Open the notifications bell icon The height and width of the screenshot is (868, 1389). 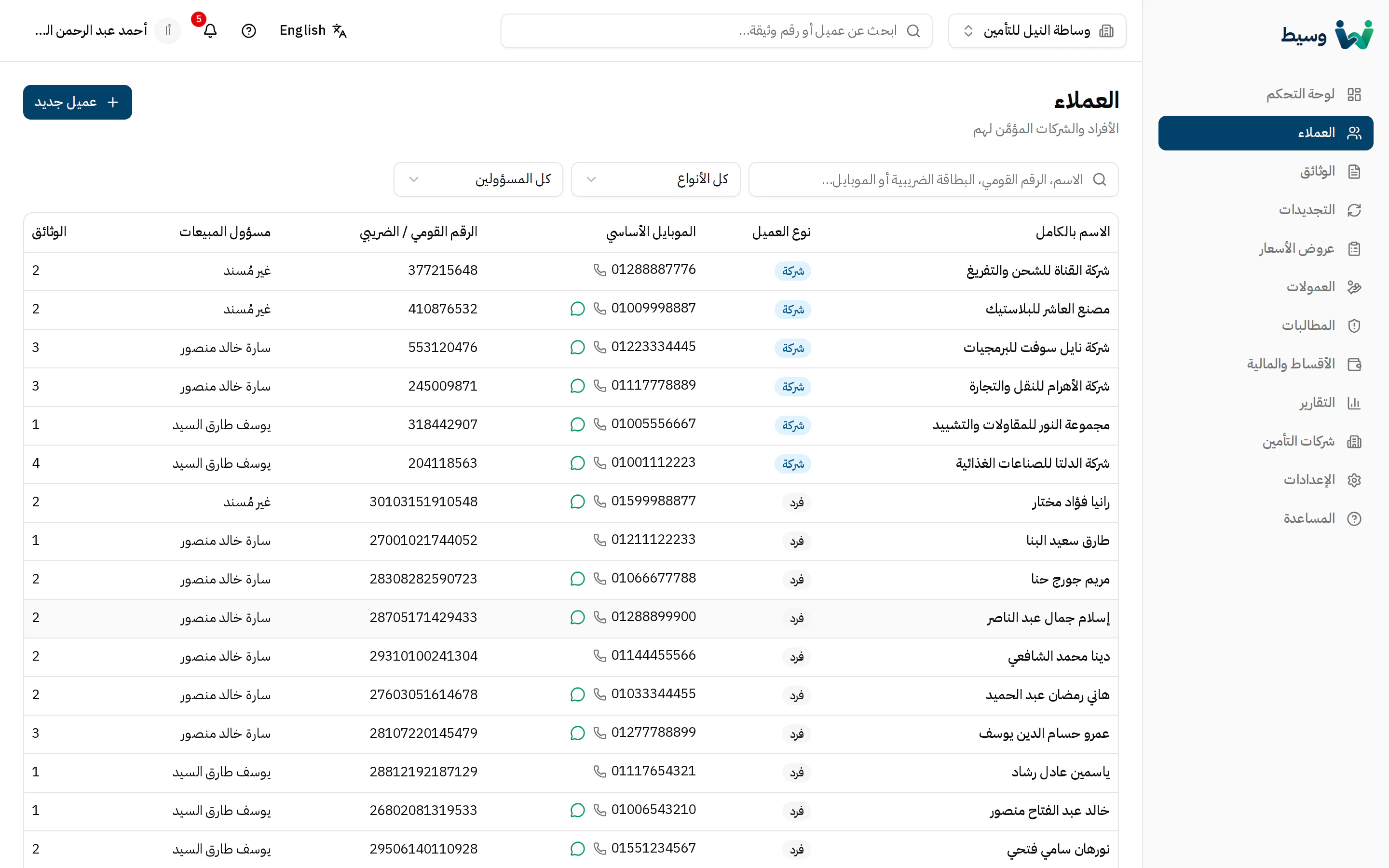[210, 30]
